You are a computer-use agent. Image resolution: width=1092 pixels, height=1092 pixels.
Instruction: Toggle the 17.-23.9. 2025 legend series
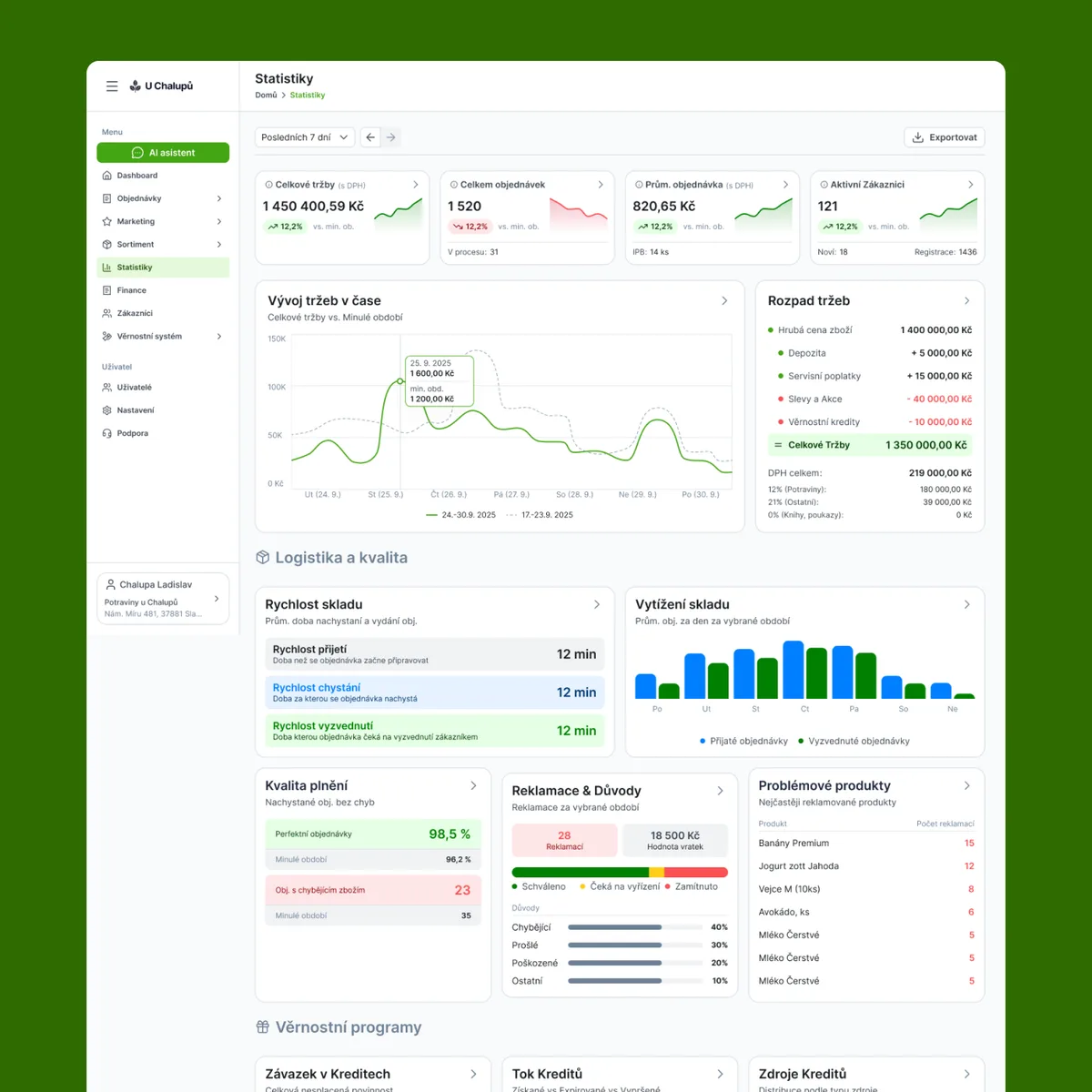[540, 515]
